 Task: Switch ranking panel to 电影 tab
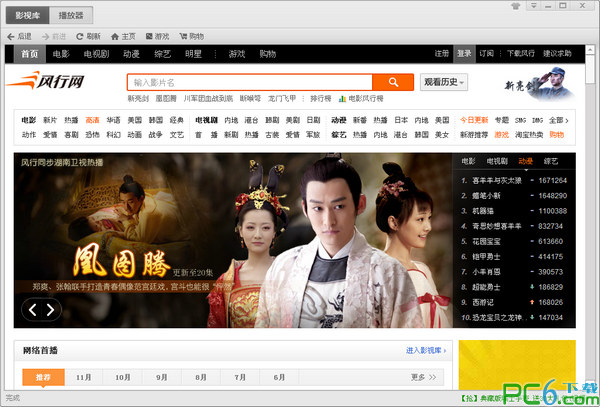click(x=468, y=161)
